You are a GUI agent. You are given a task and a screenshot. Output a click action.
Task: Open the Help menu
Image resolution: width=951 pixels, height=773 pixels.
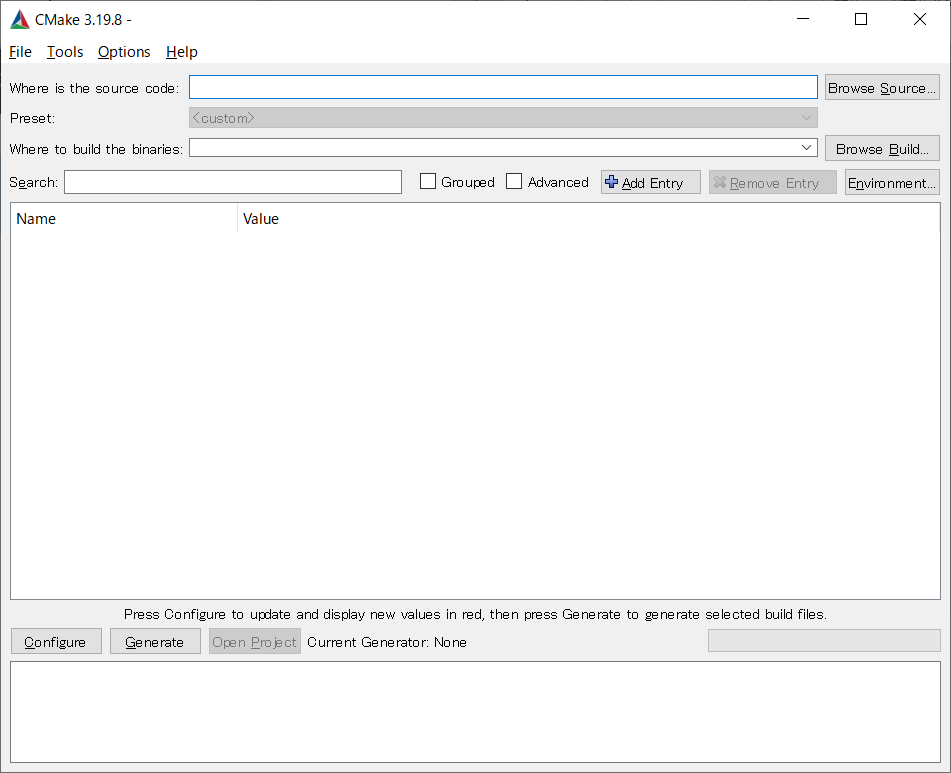tap(181, 52)
